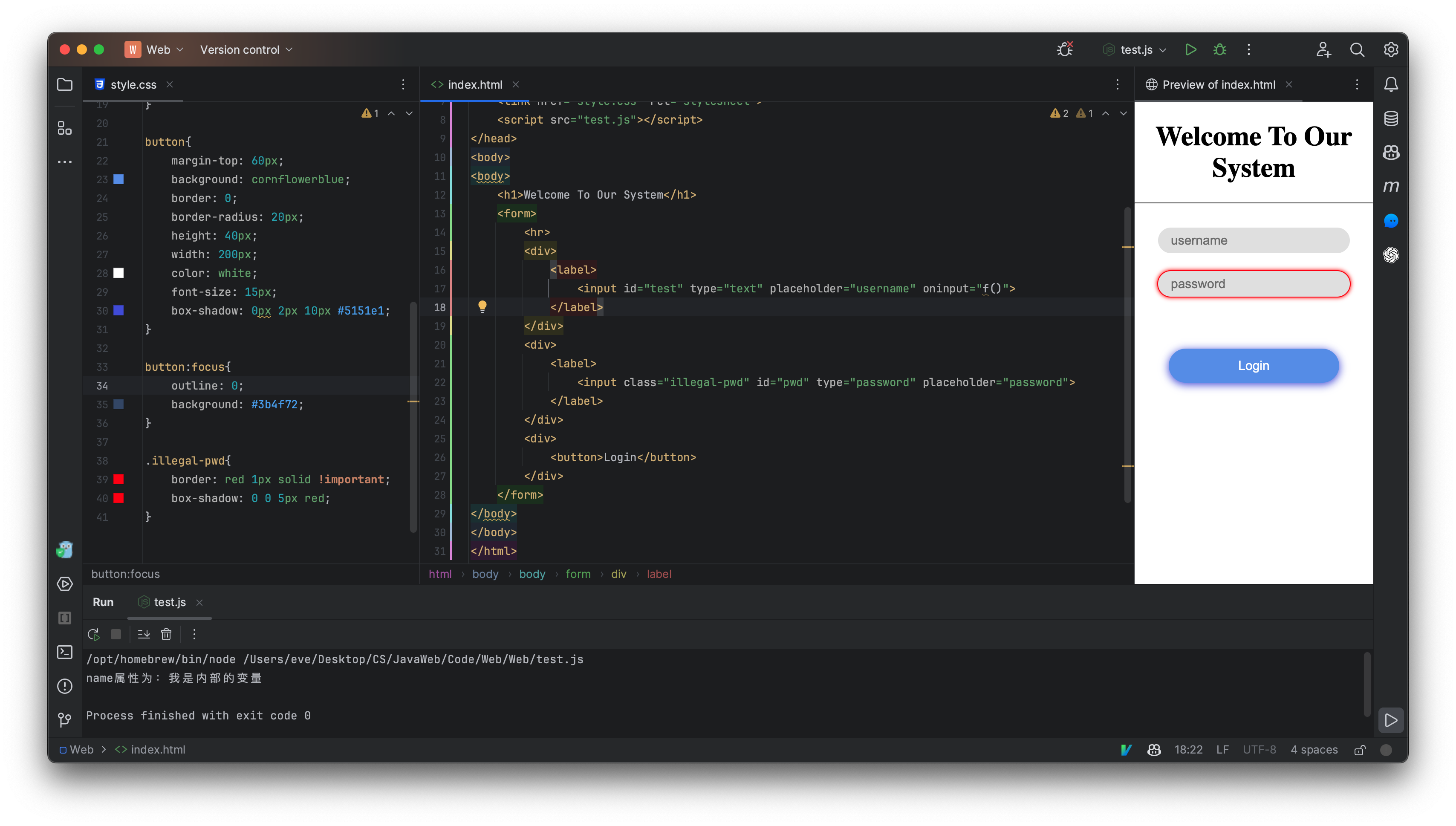Click the play icon at bottom right sidebar

click(x=1391, y=720)
